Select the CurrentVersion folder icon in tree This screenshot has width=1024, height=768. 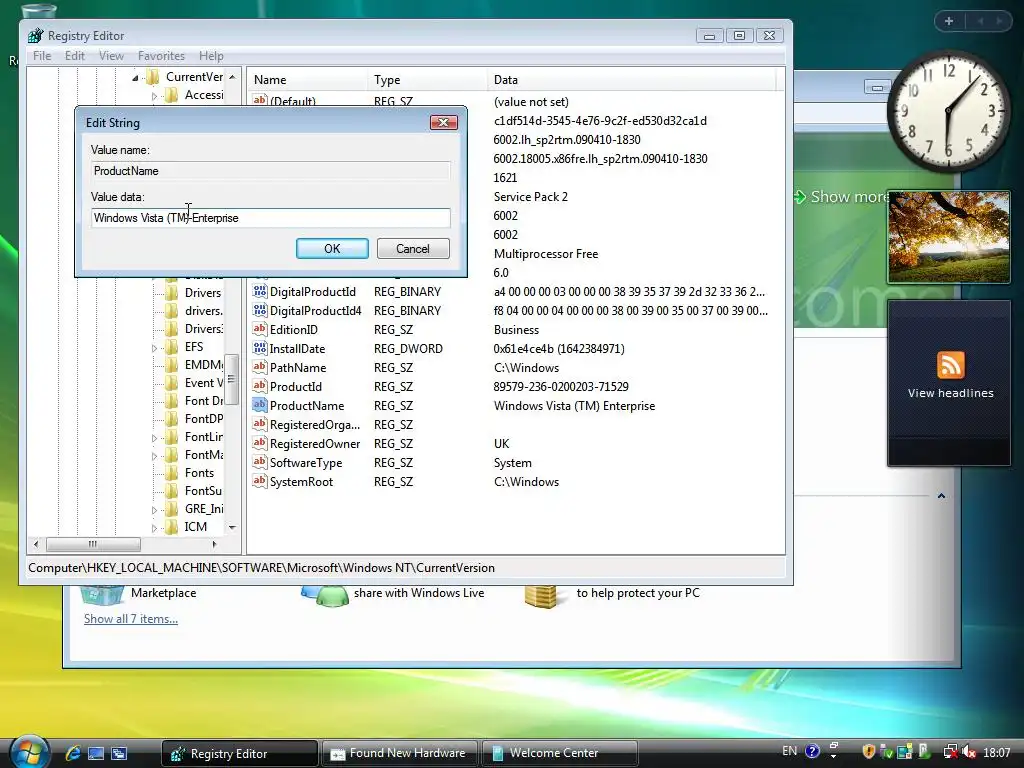tap(153, 77)
